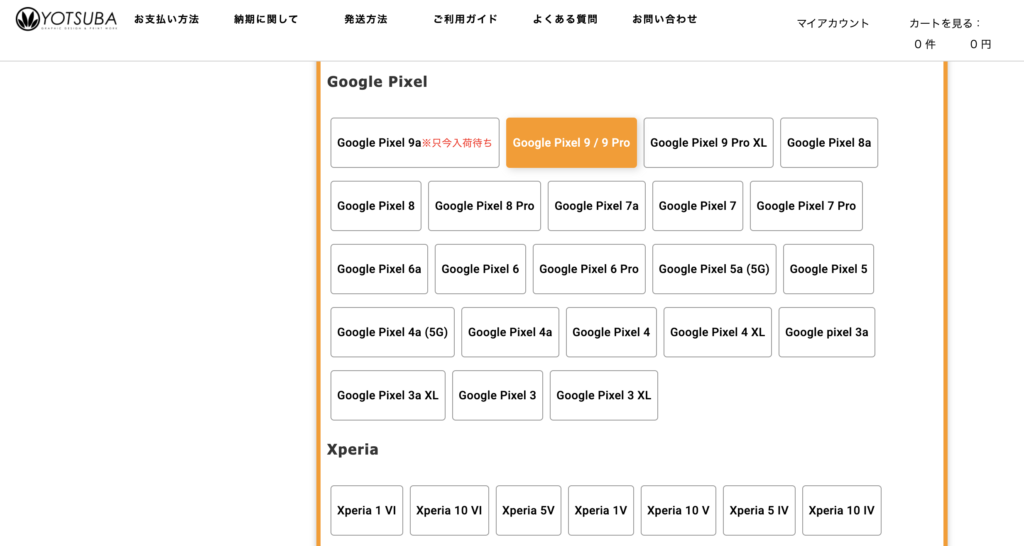Choose Google Pixel 3 XL
Image resolution: width=1024 pixels, height=546 pixels.
603,395
